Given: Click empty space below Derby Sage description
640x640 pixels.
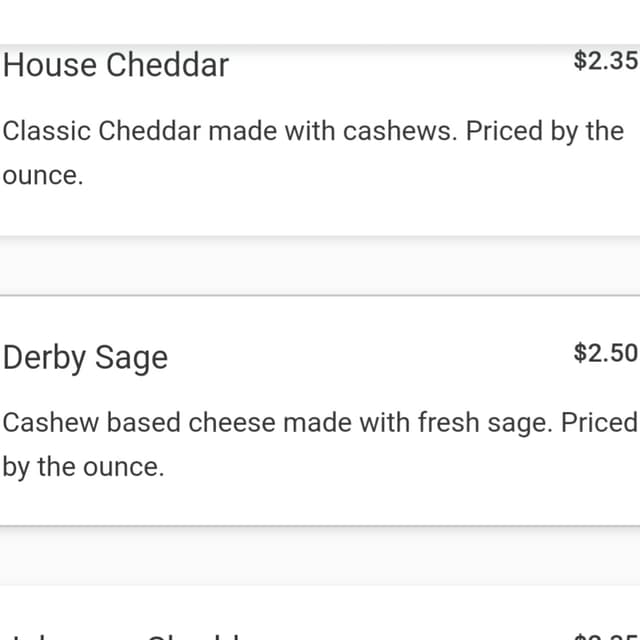Looking at the screenshot, I should point(320,504).
